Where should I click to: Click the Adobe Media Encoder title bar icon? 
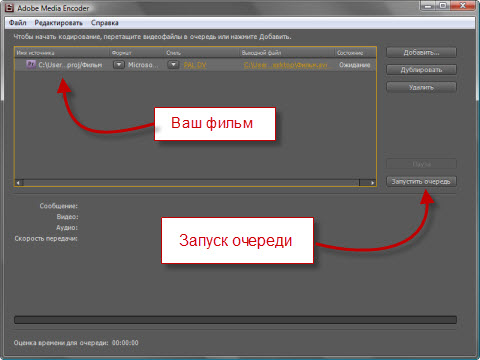9,8
